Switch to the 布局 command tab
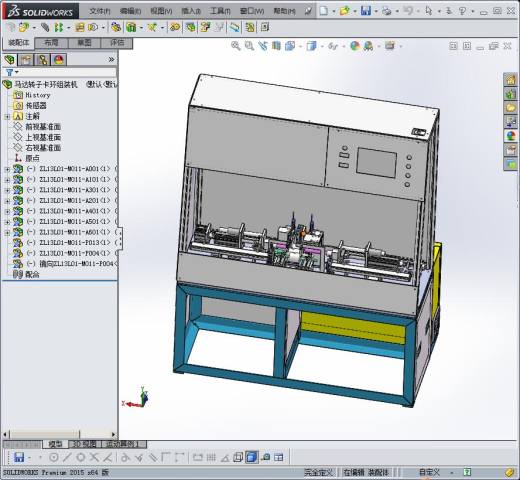This screenshot has width=520, height=480. [x=51, y=43]
